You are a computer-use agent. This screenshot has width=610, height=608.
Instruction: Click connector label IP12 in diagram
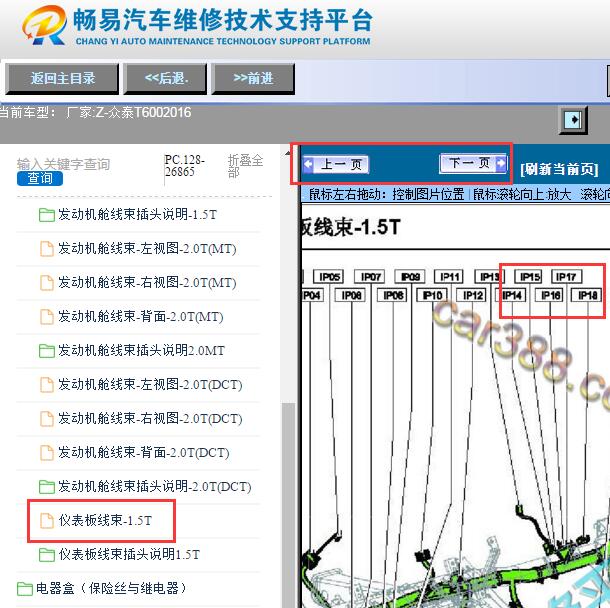point(472,295)
